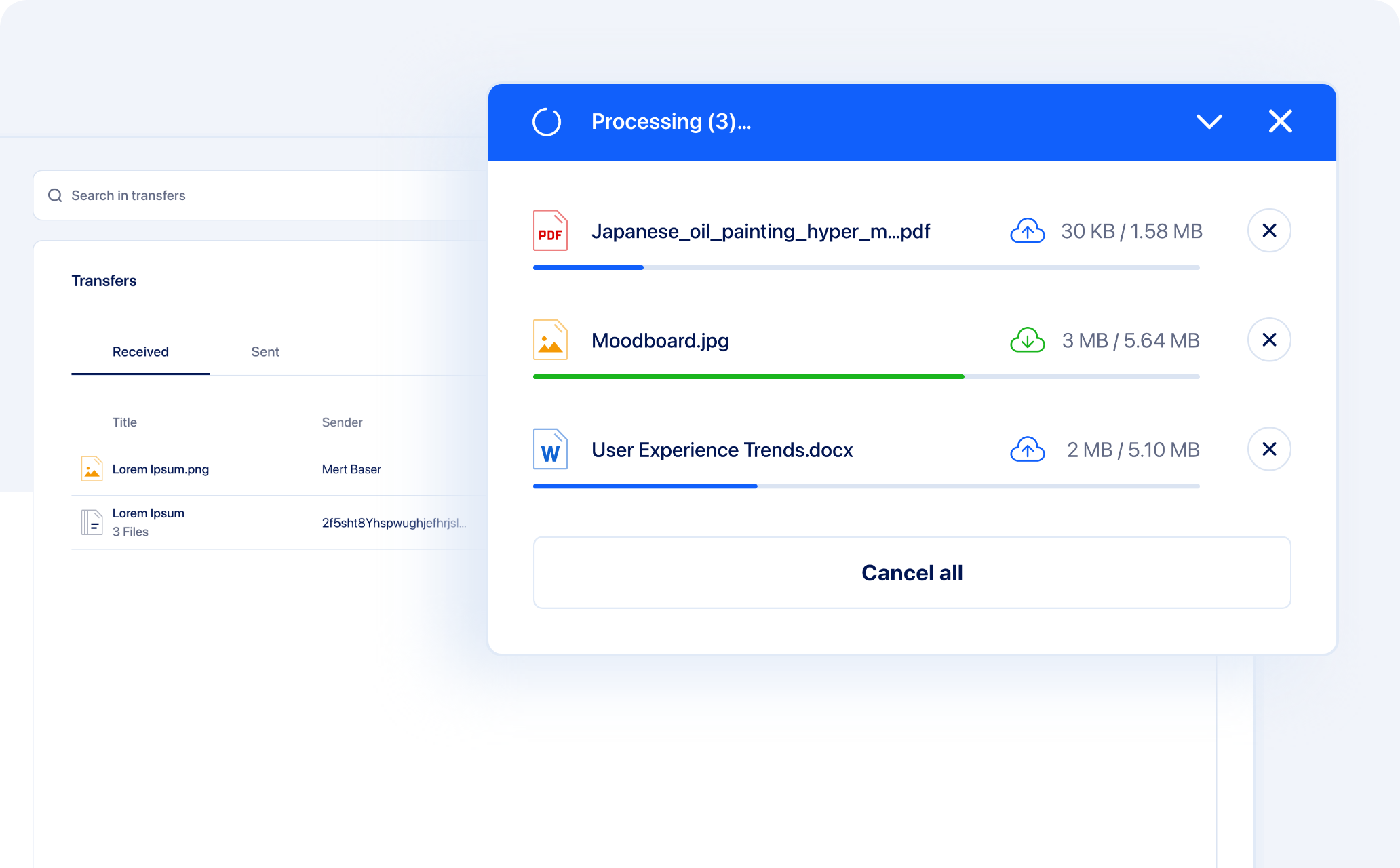This screenshot has height=868, width=1400.
Task: Collapse the Processing panel with the chevron
Action: pyautogui.click(x=1209, y=122)
